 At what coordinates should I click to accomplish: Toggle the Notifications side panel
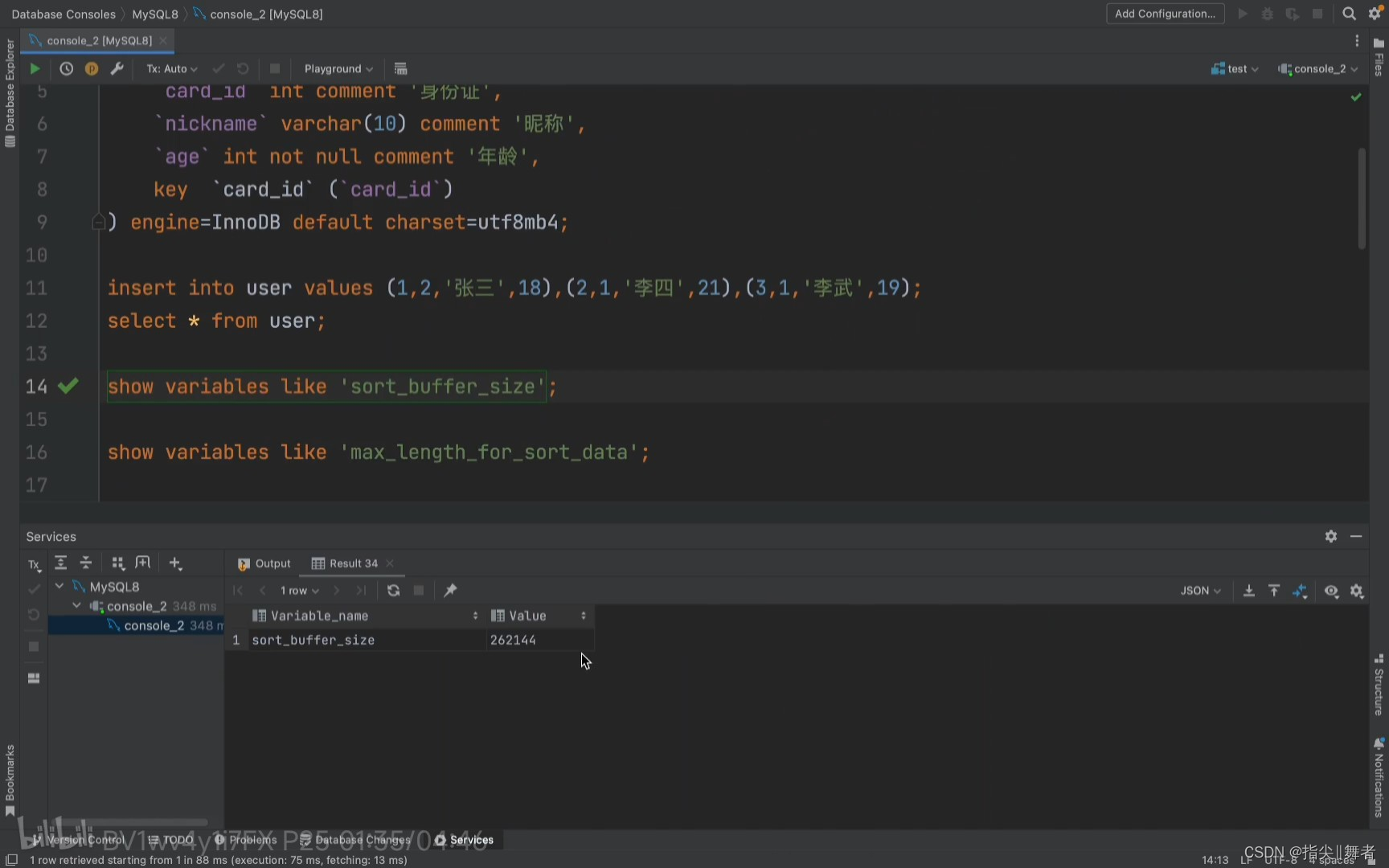coord(1379,776)
